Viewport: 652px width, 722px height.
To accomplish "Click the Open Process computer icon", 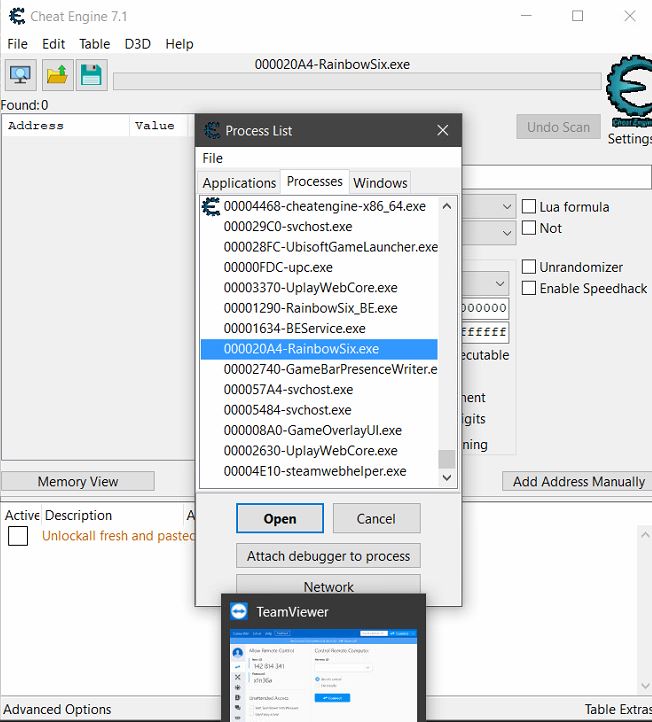I will coord(21,75).
